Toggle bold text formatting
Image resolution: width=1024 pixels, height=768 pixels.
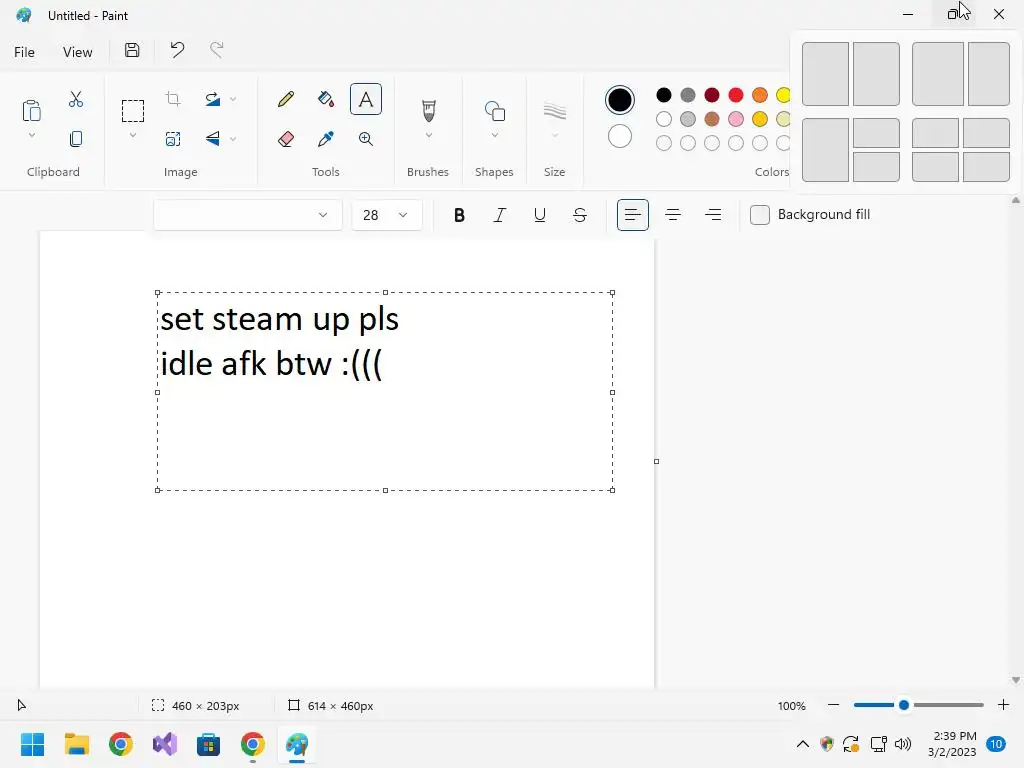(459, 215)
